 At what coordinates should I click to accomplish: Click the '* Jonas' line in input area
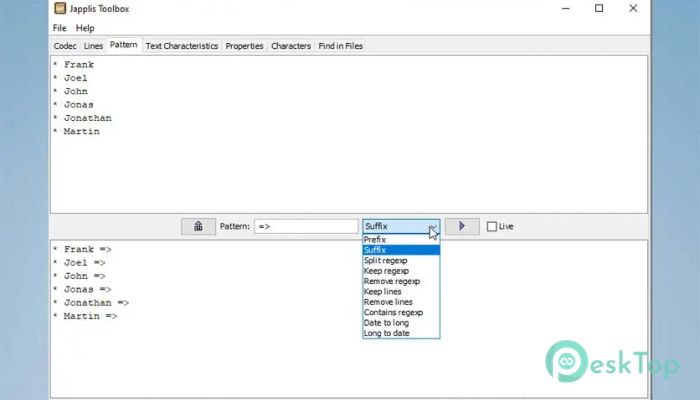point(73,105)
